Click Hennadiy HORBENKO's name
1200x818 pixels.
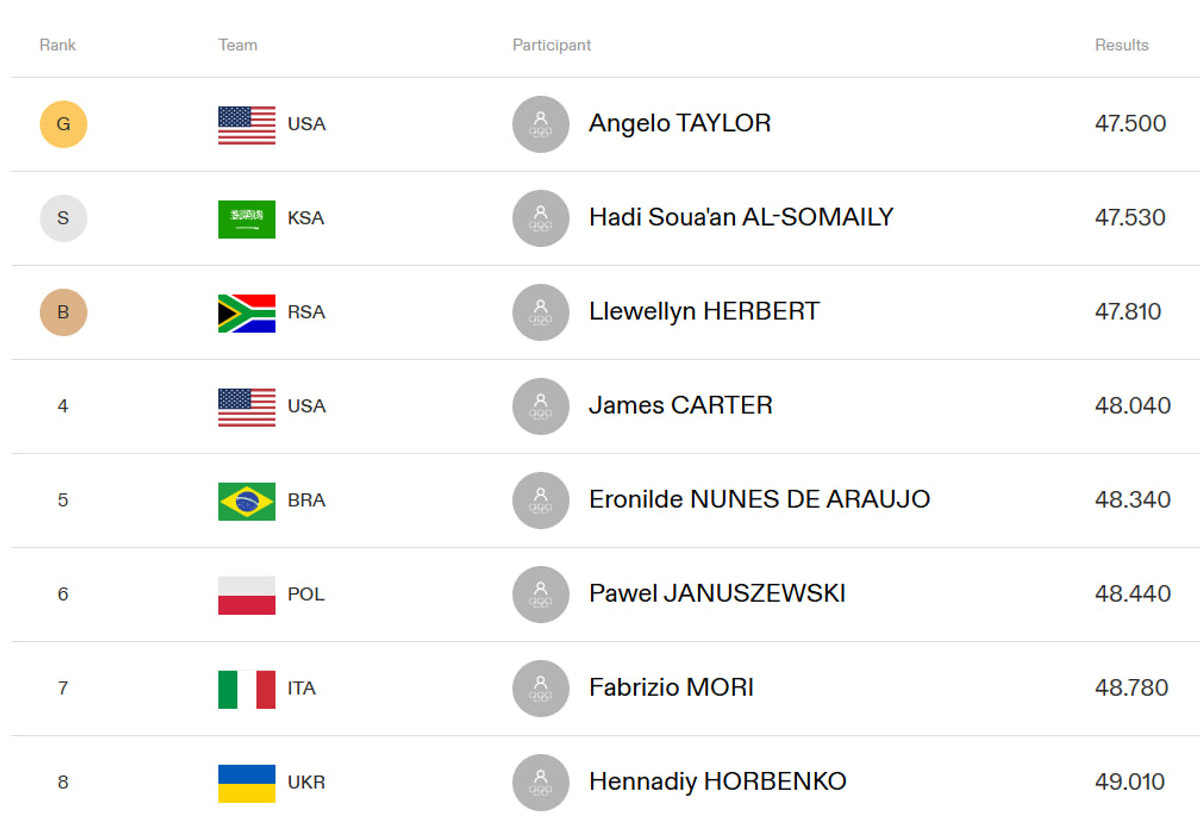pyautogui.click(x=717, y=782)
